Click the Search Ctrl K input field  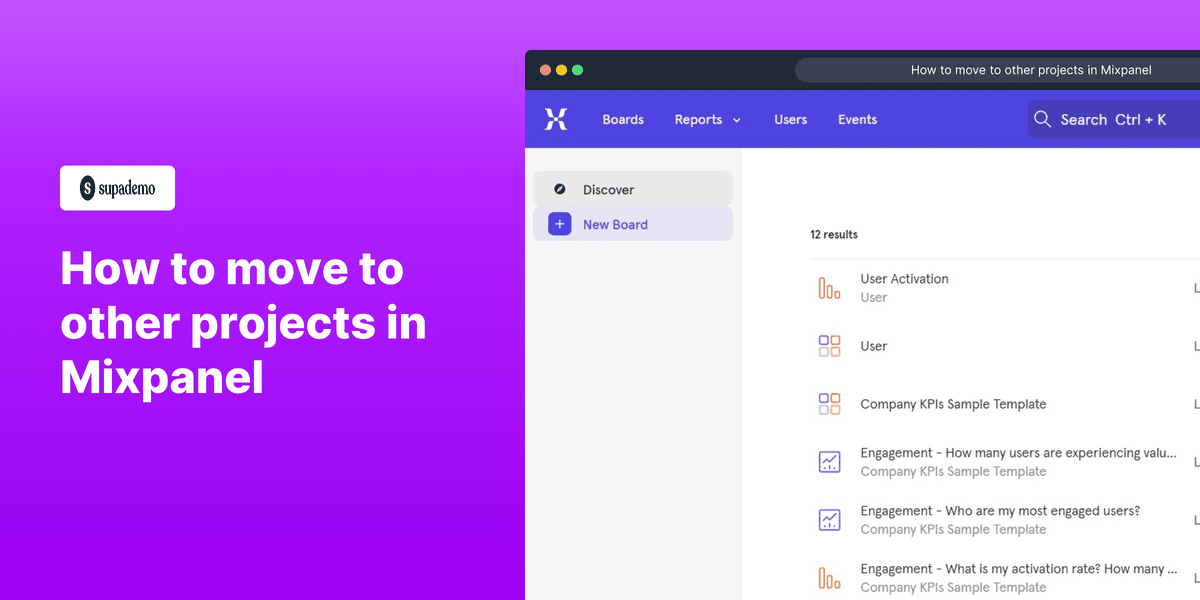pyautogui.click(x=1110, y=119)
